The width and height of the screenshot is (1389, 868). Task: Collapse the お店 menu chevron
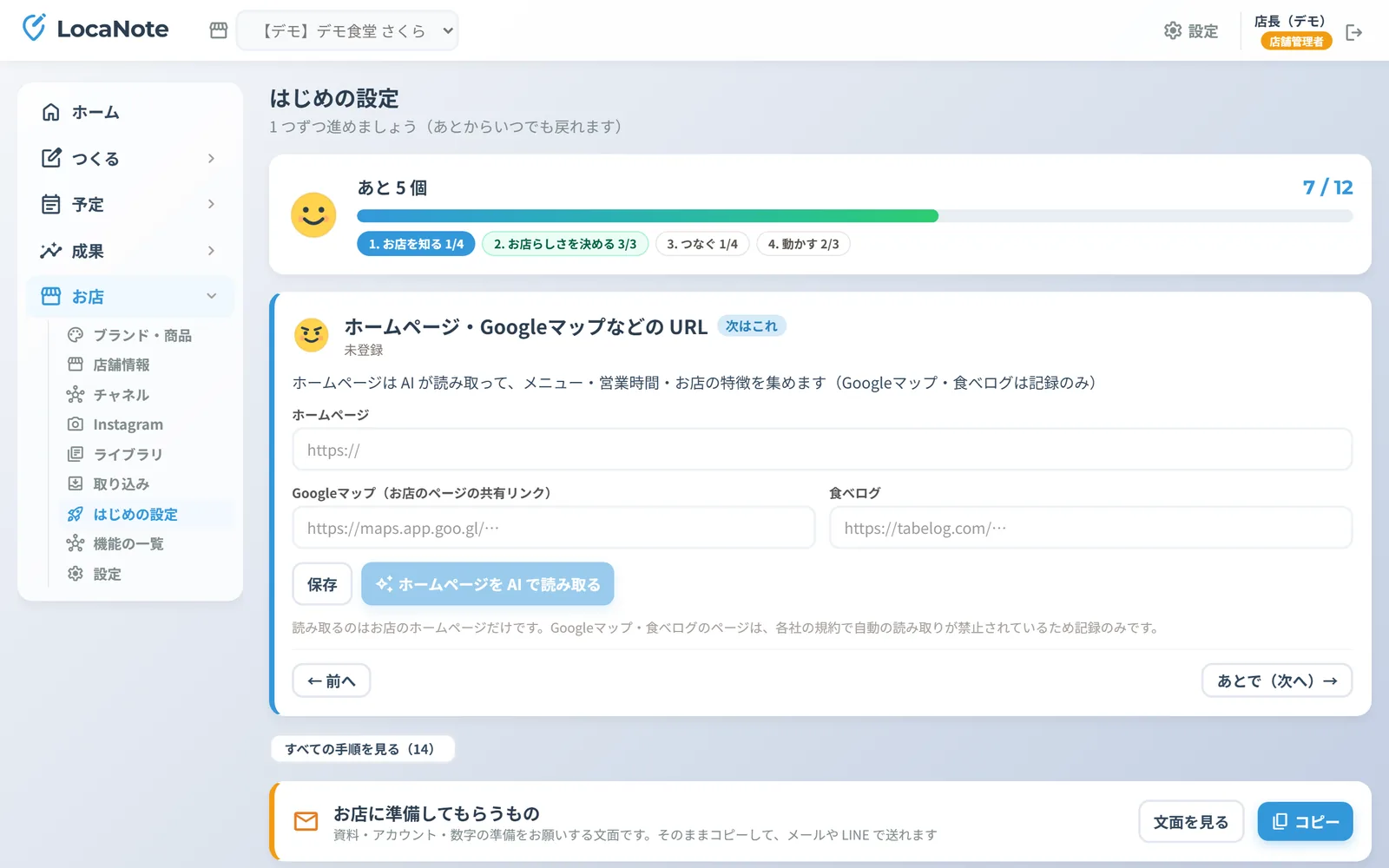(x=211, y=296)
